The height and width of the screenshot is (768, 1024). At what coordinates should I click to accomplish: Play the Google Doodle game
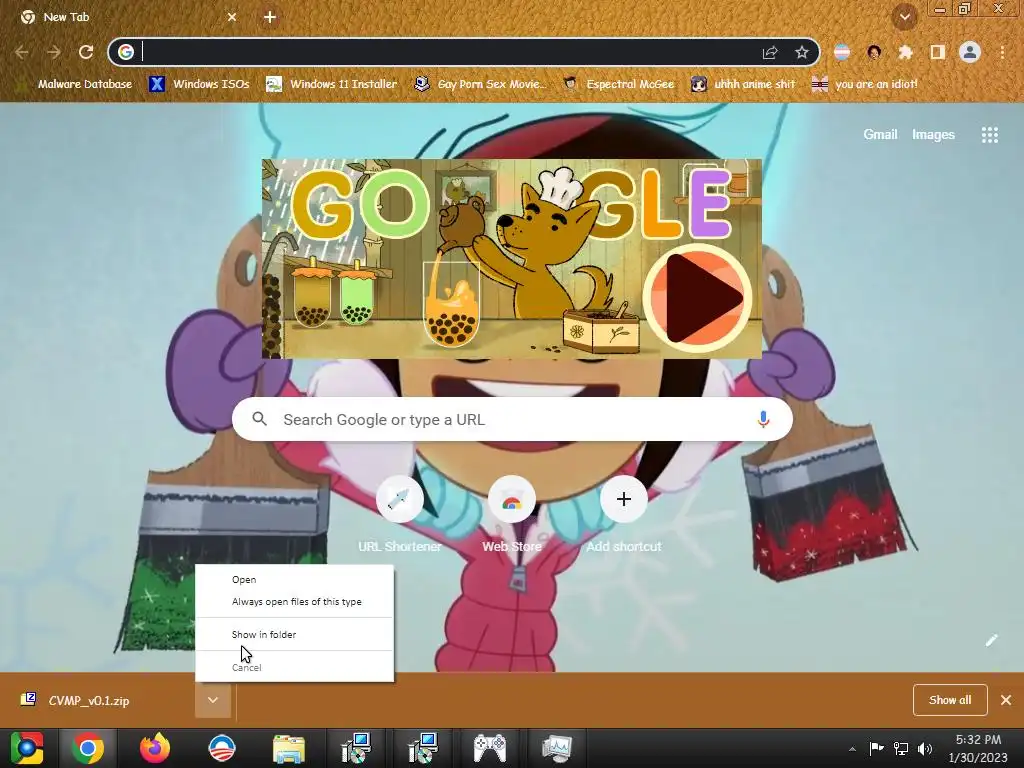point(697,297)
